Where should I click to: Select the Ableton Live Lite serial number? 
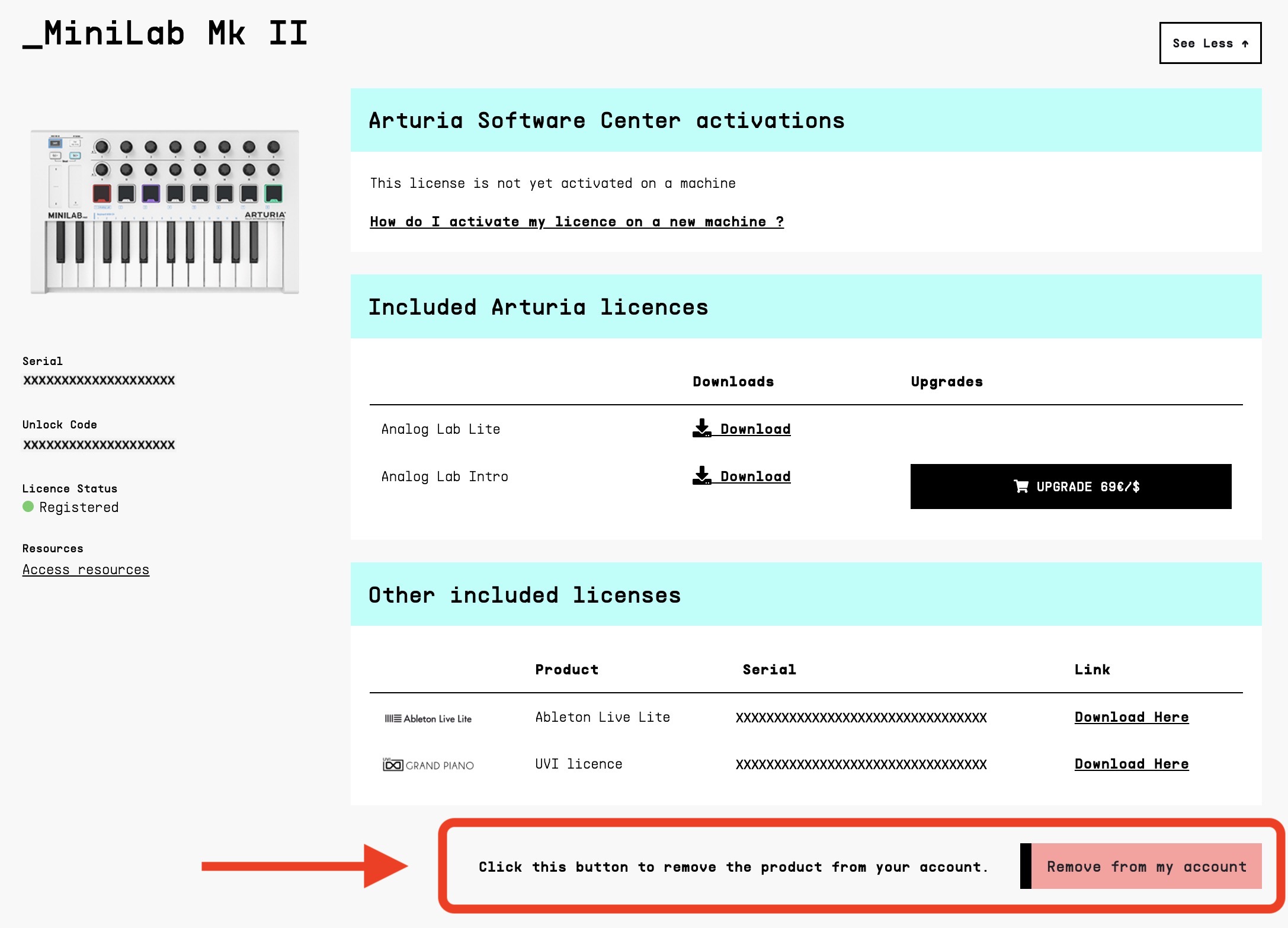coord(861,718)
